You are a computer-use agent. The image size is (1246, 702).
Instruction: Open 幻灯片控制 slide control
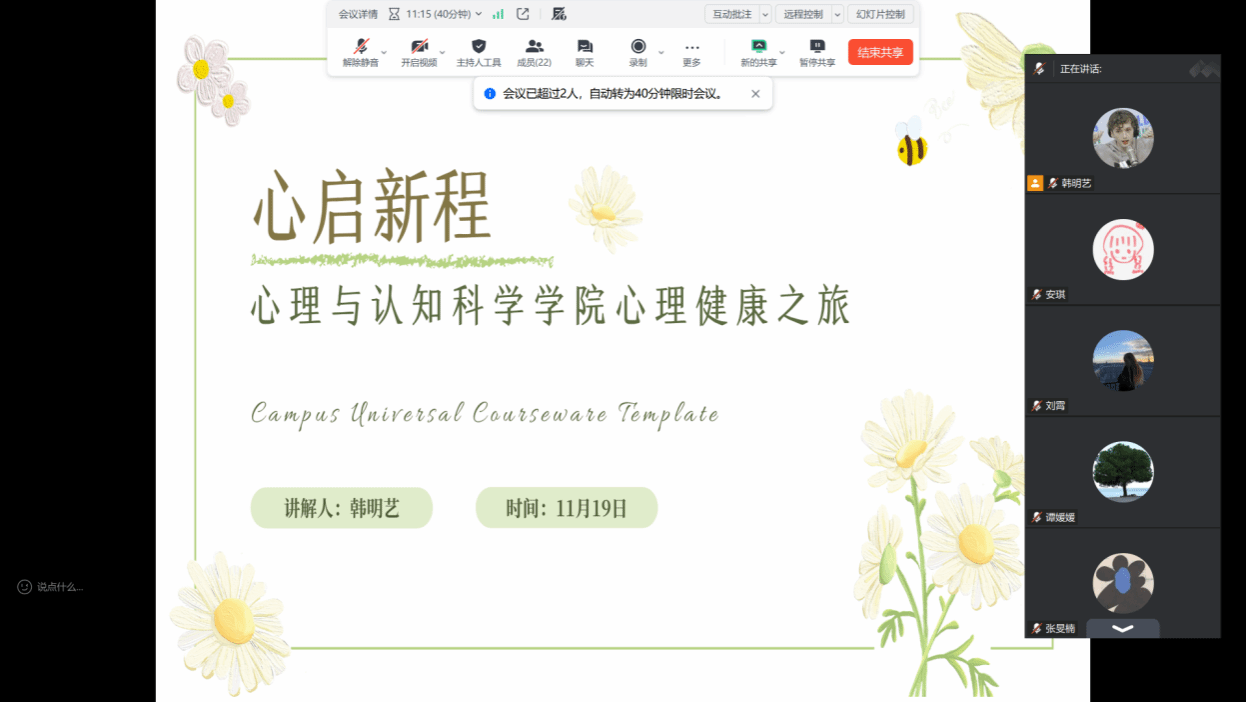(x=881, y=14)
